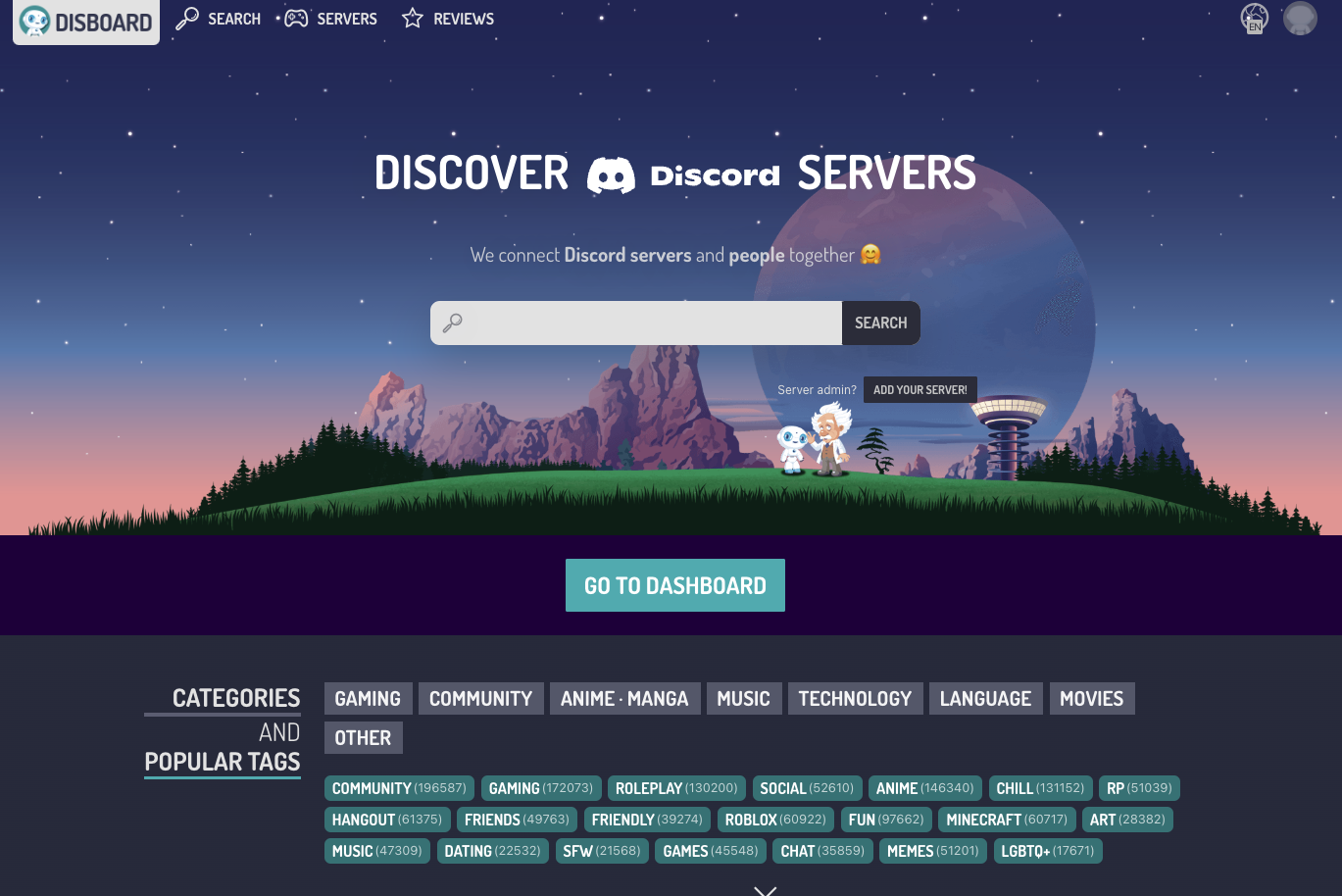Open the FUN (97662) tag
The image size is (1342, 896).
(x=886, y=820)
